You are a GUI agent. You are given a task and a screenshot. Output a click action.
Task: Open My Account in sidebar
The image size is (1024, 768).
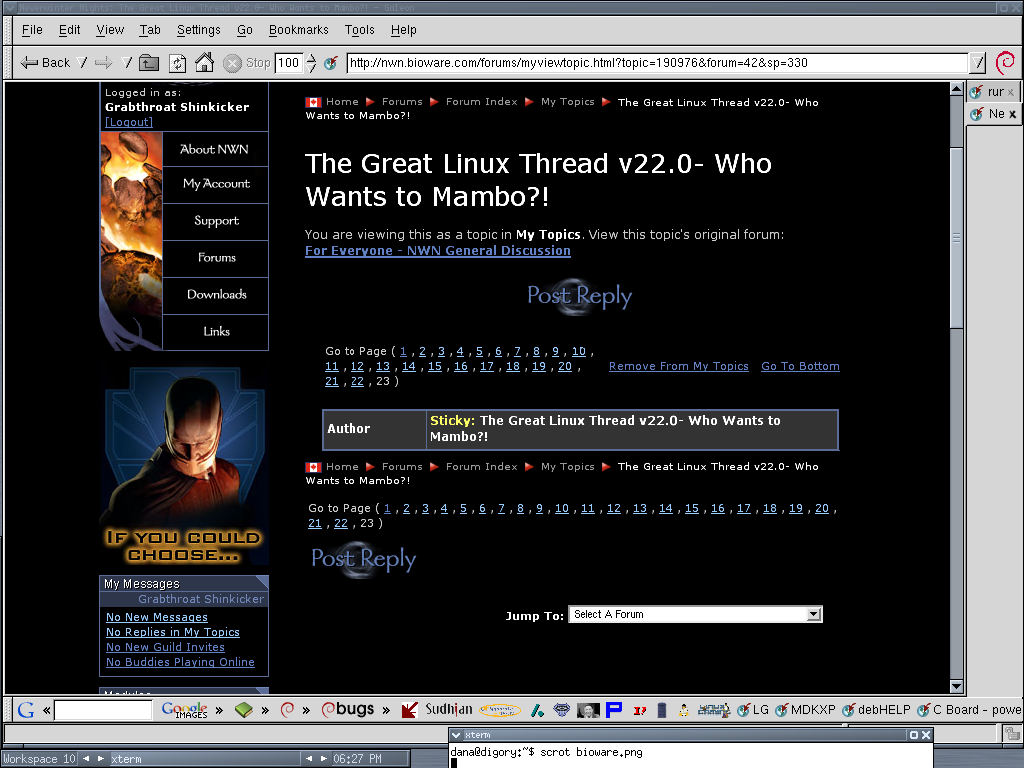click(216, 184)
